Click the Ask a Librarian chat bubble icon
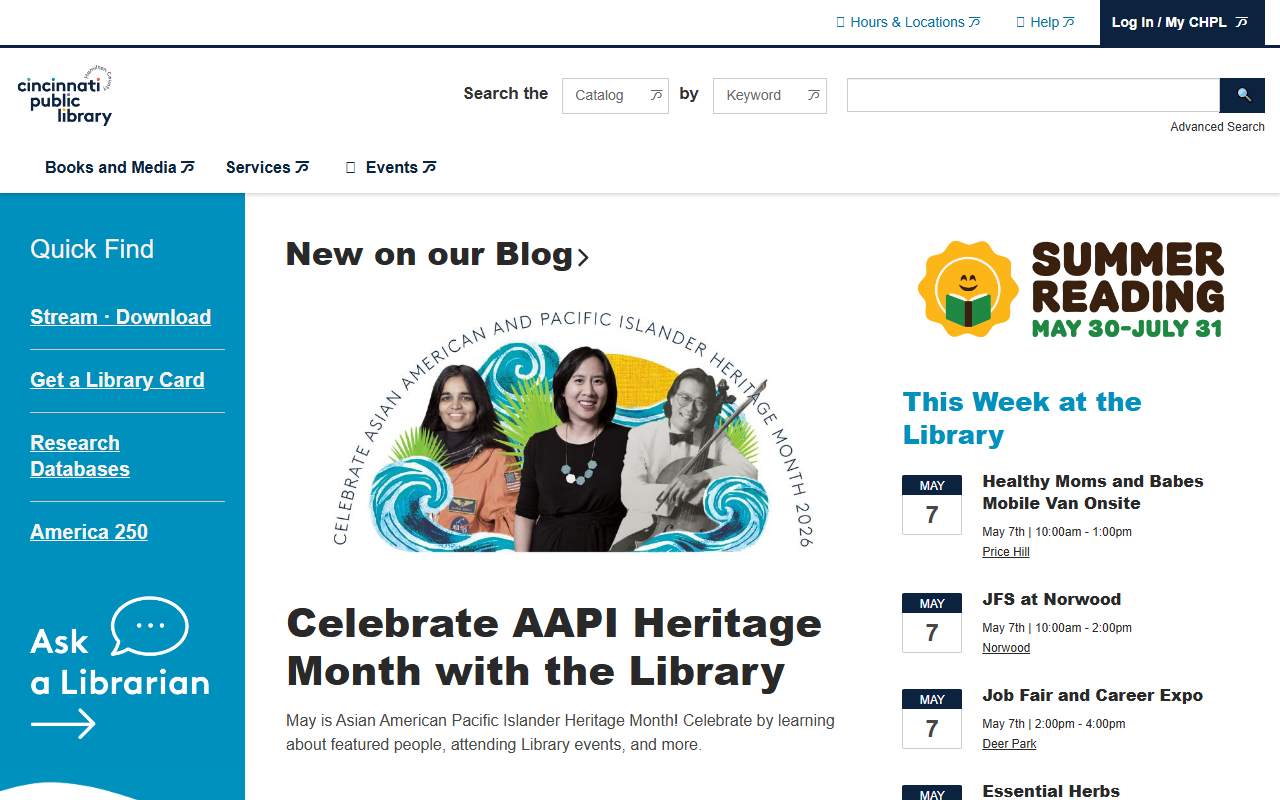 coord(149,626)
